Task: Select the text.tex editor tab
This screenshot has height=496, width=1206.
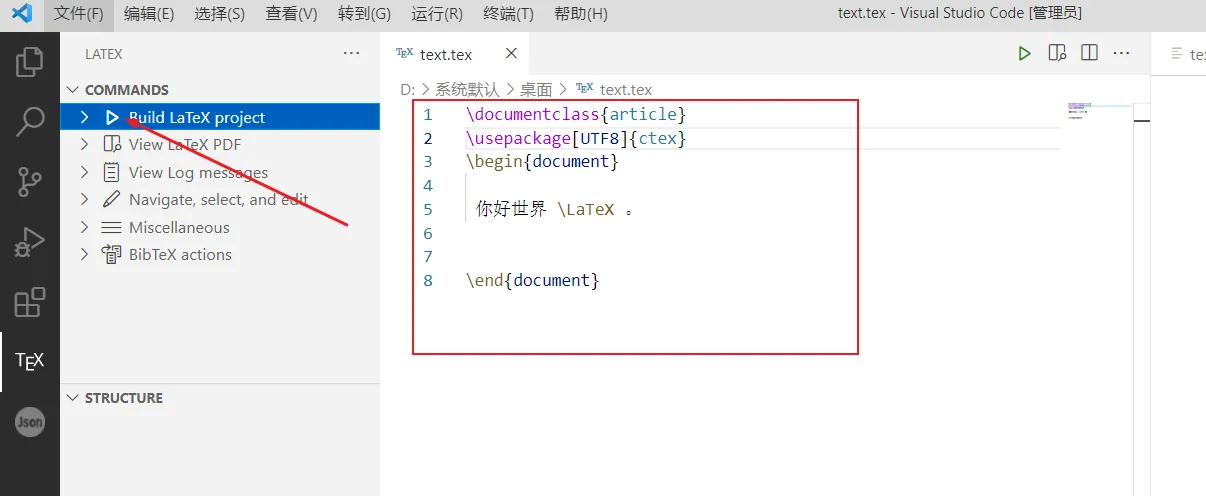Action: pyautogui.click(x=454, y=54)
